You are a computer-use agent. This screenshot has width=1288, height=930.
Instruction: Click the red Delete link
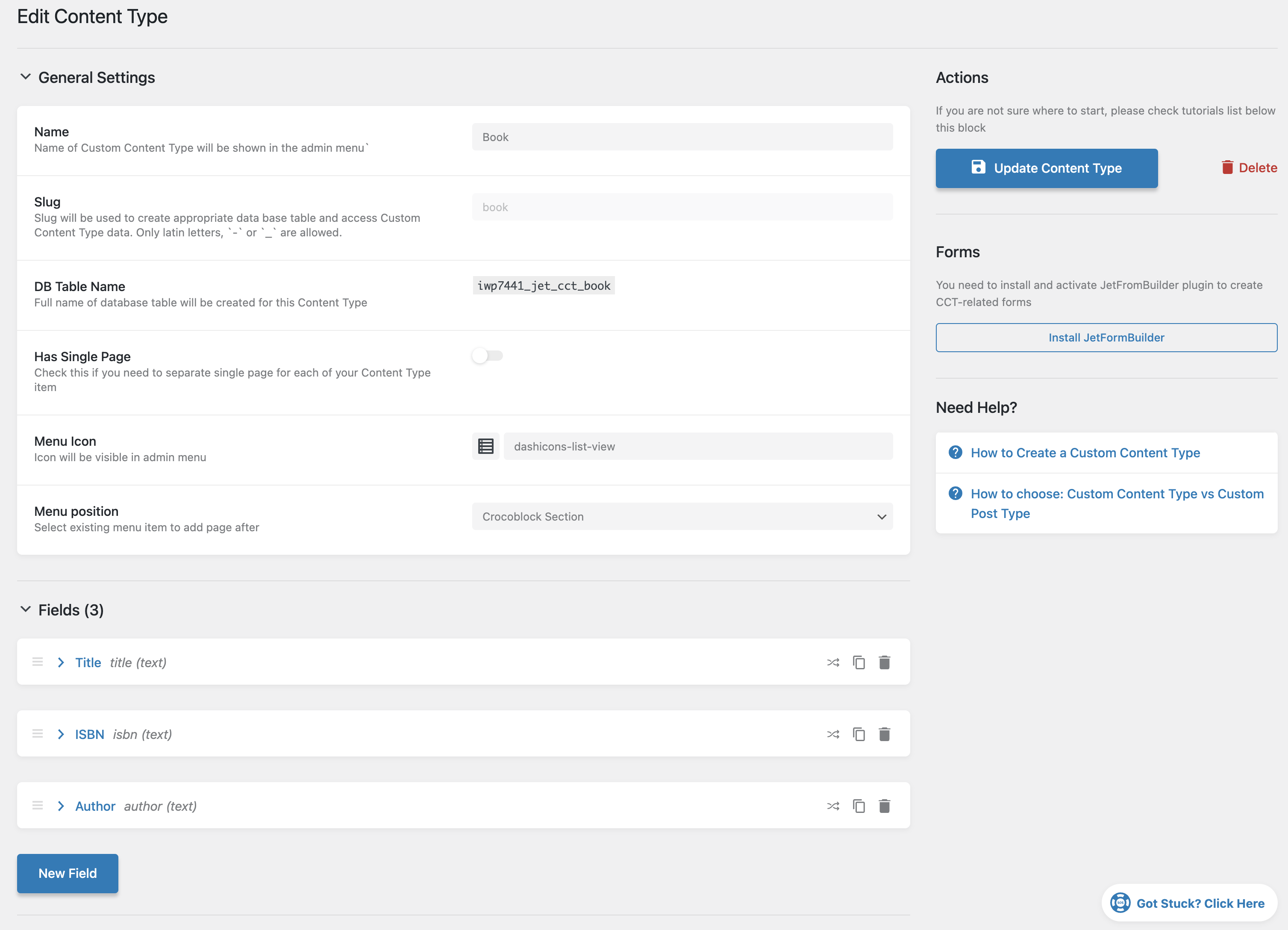pyautogui.click(x=1249, y=168)
